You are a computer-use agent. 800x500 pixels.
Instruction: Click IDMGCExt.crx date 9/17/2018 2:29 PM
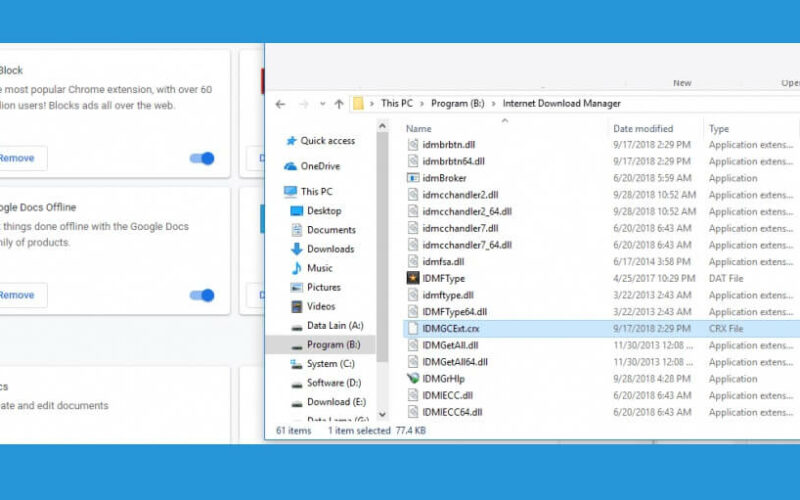point(652,329)
